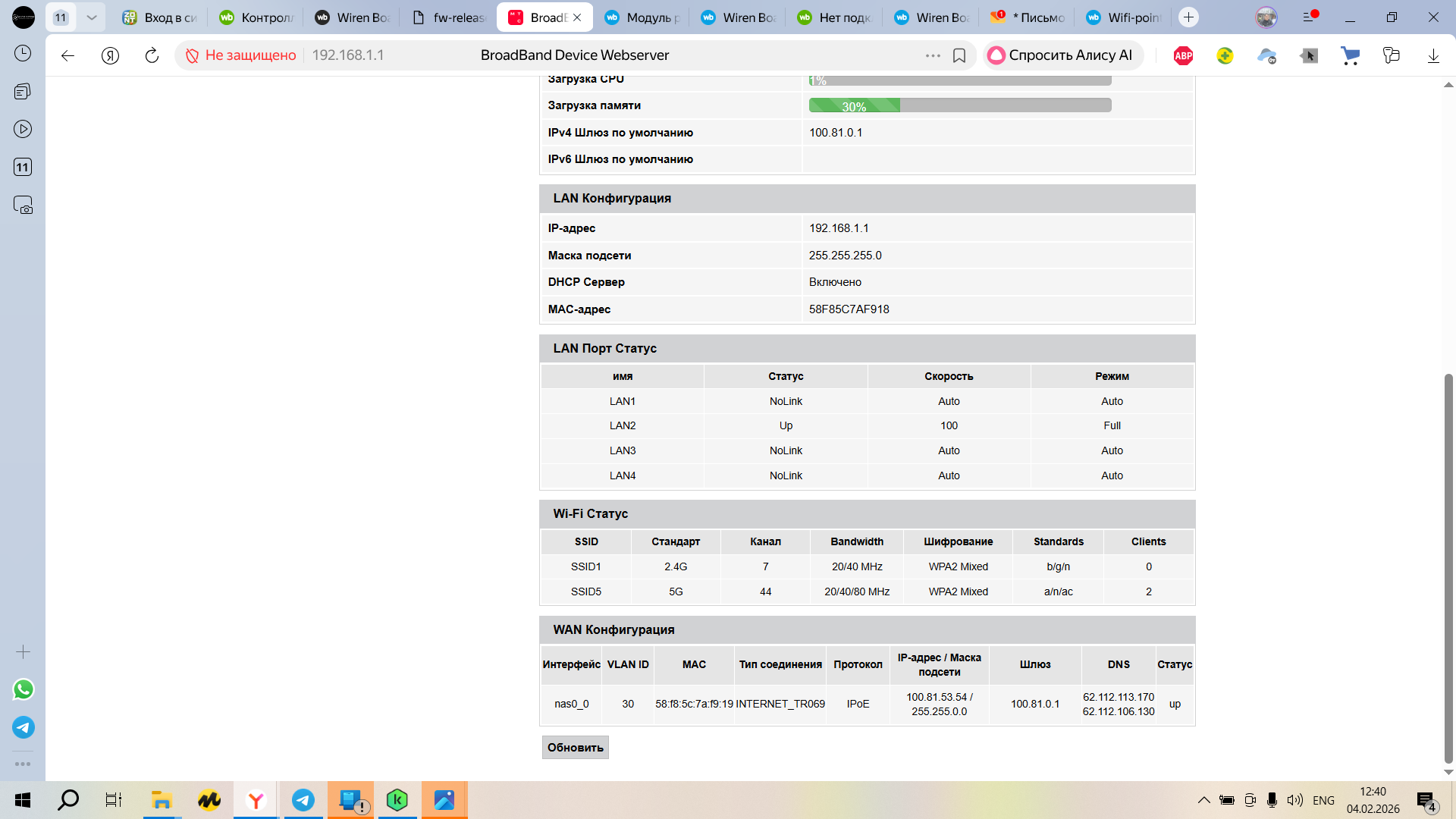
Task: Switch to the Wifi-point tab
Action: click(x=1125, y=17)
